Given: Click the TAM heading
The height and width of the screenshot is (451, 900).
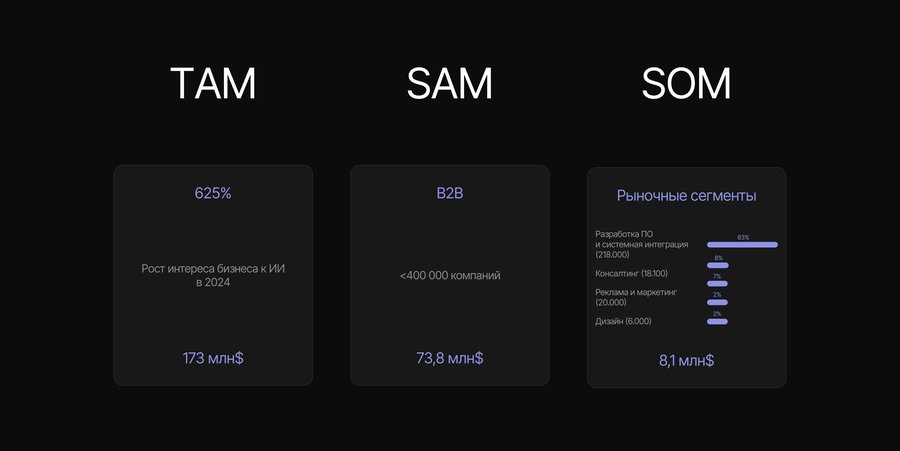Looking at the screenshot, I should pyautogui.click(x=213, y=86).
